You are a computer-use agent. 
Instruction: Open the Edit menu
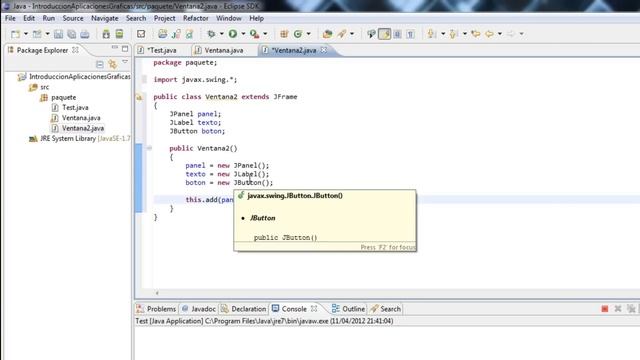coord(29,18)
